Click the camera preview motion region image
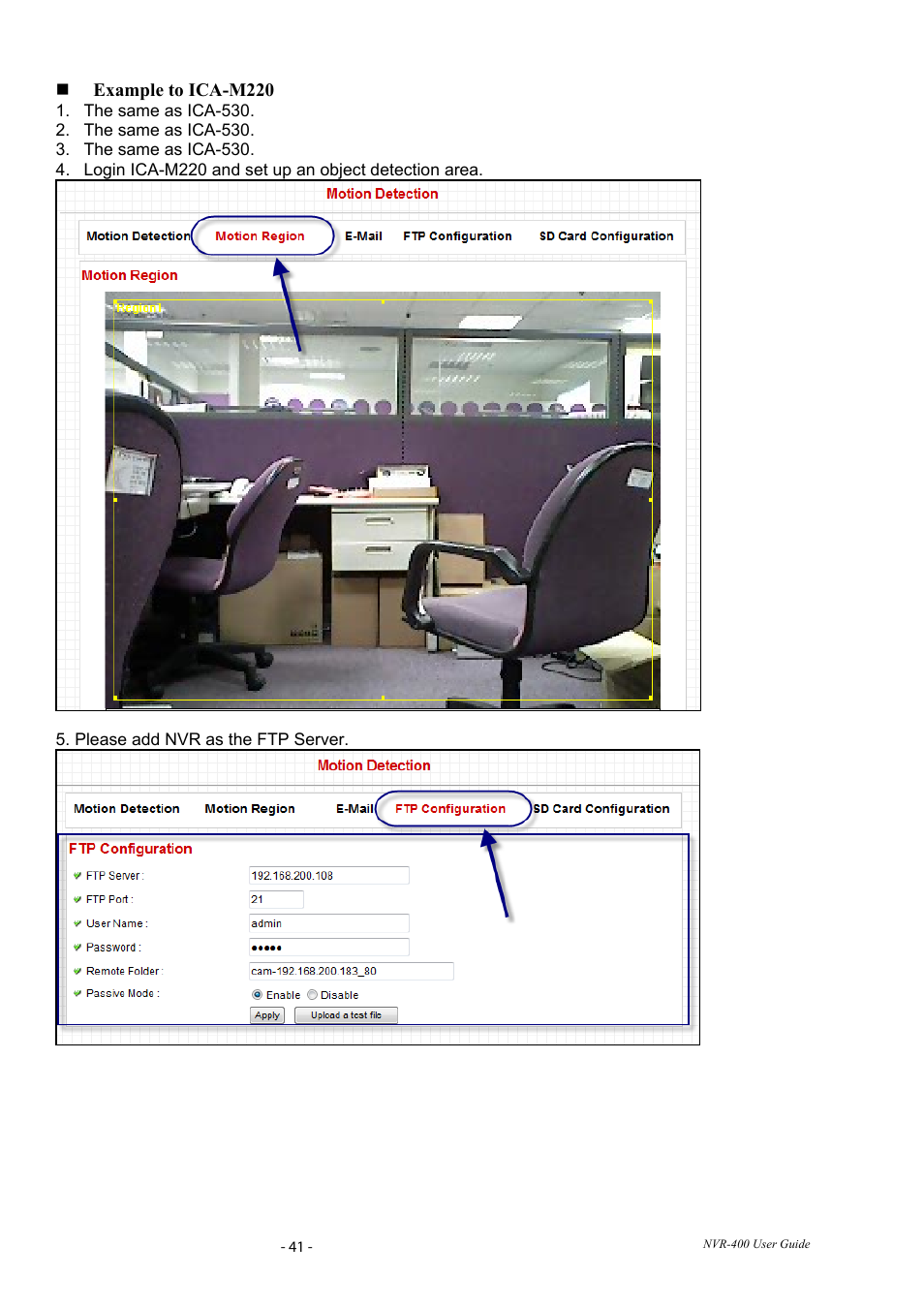The width and height of the screenshot is (924, 1308). click(383, 501)
